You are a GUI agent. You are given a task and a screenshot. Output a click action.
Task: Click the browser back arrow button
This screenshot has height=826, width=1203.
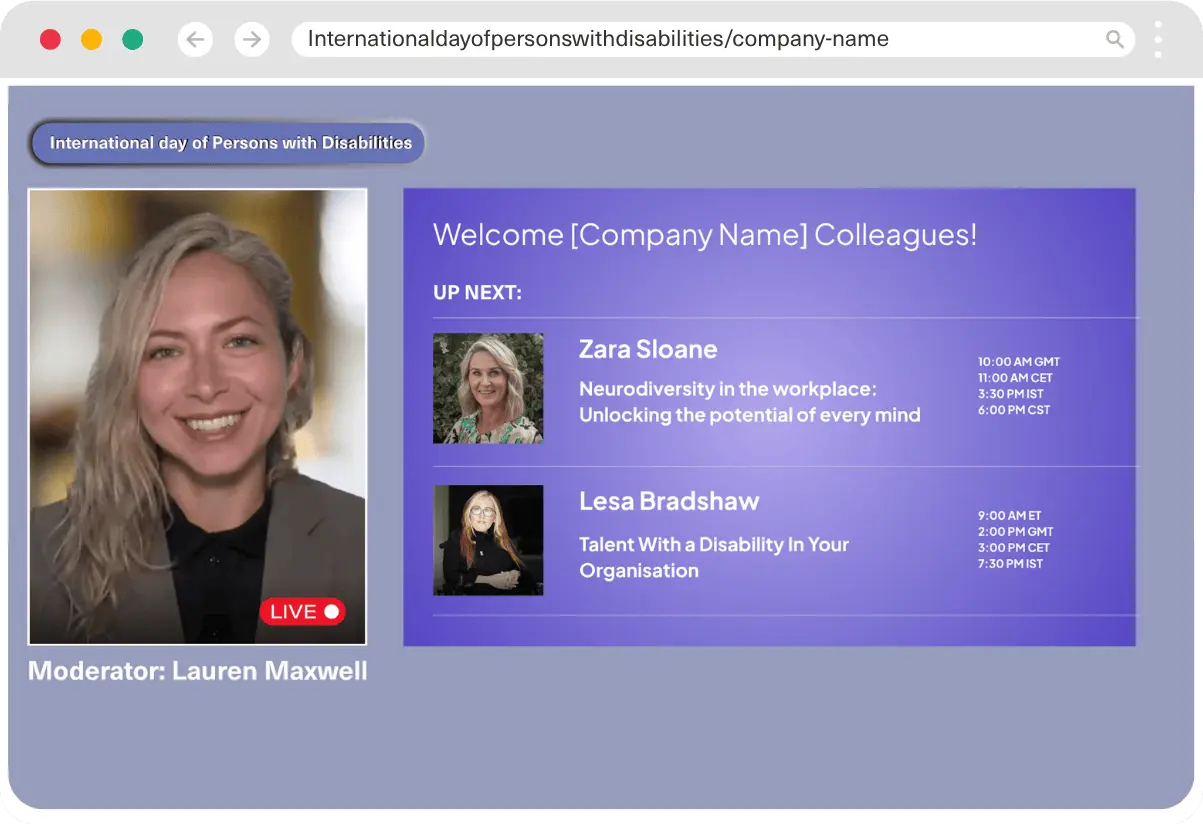195,40
